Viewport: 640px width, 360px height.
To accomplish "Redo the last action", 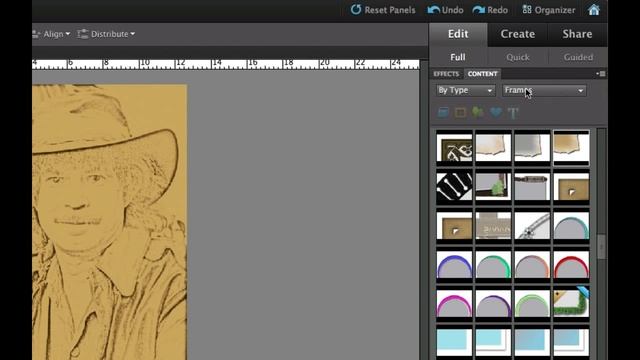I will tap(490, 10).
